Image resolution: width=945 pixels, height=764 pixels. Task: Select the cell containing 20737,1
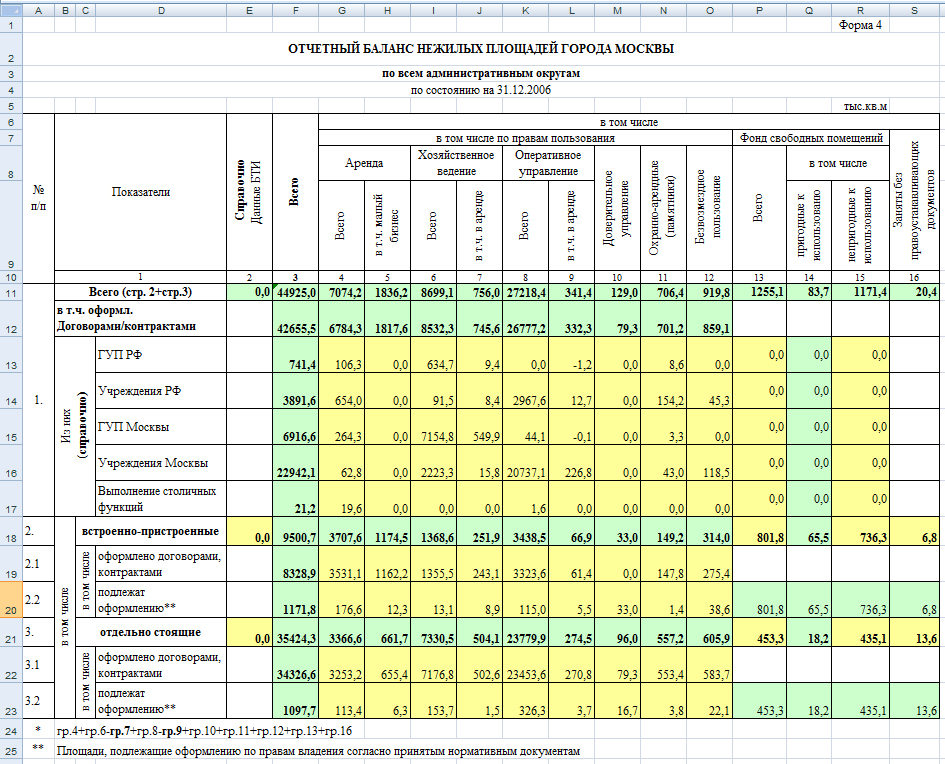pos(526,463)
